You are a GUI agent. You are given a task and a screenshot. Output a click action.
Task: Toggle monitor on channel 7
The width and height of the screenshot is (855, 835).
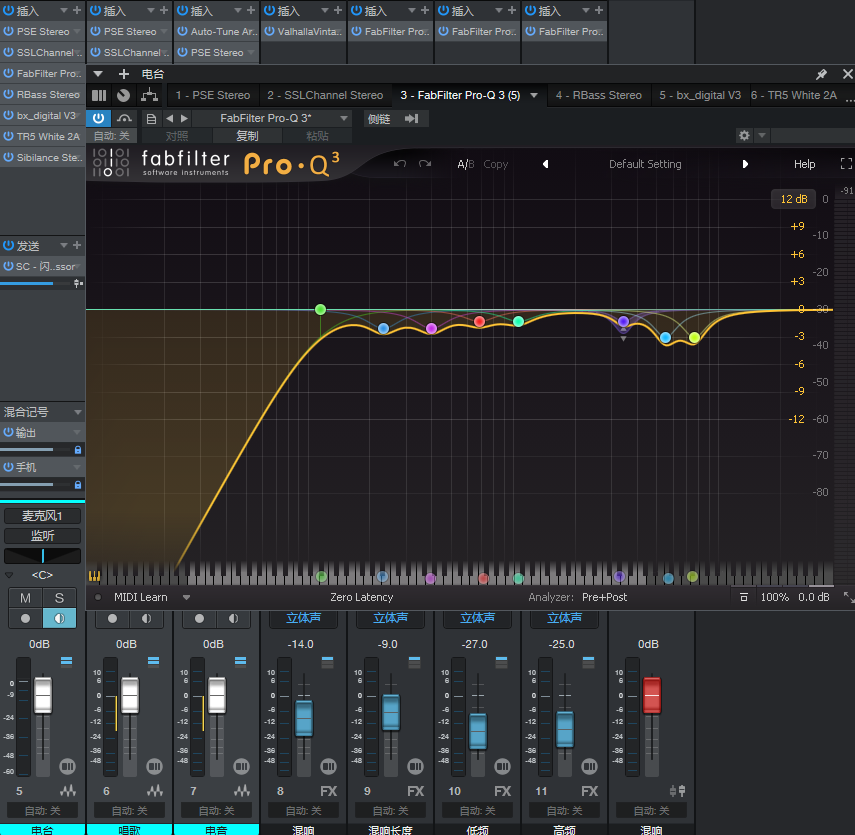[x=233, y=618]
